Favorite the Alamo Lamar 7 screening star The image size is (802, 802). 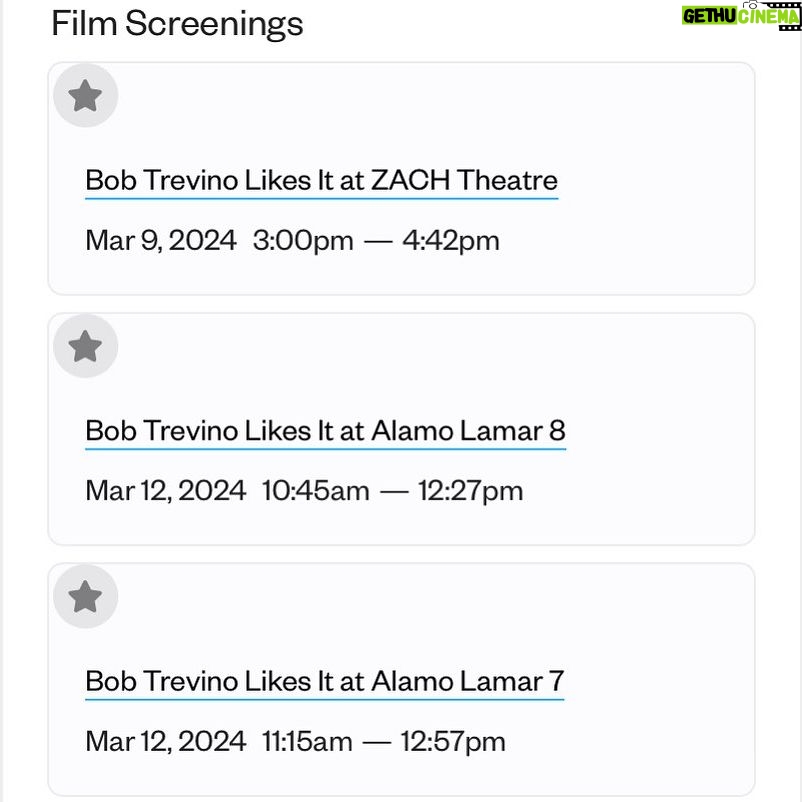(x=85, y=596)
